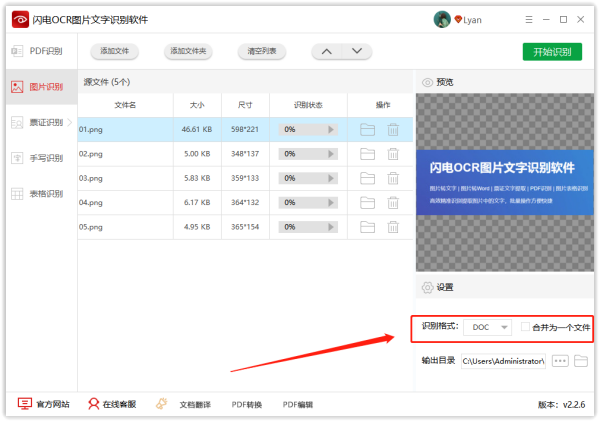Image resolution: width=600 pixels, height=422 pixels.
Task: Click the 输出目录 path input field
Action: click(x=504, y=360)
